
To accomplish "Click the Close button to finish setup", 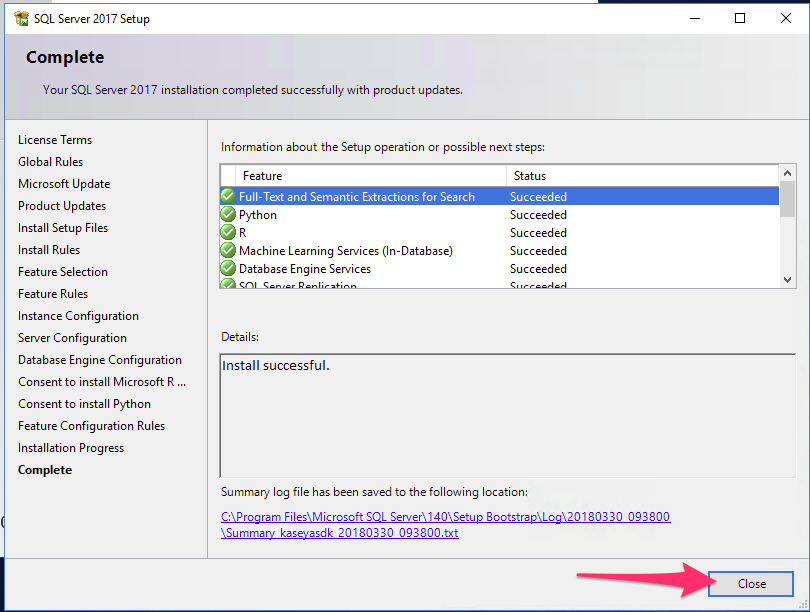I will [751, 584].
